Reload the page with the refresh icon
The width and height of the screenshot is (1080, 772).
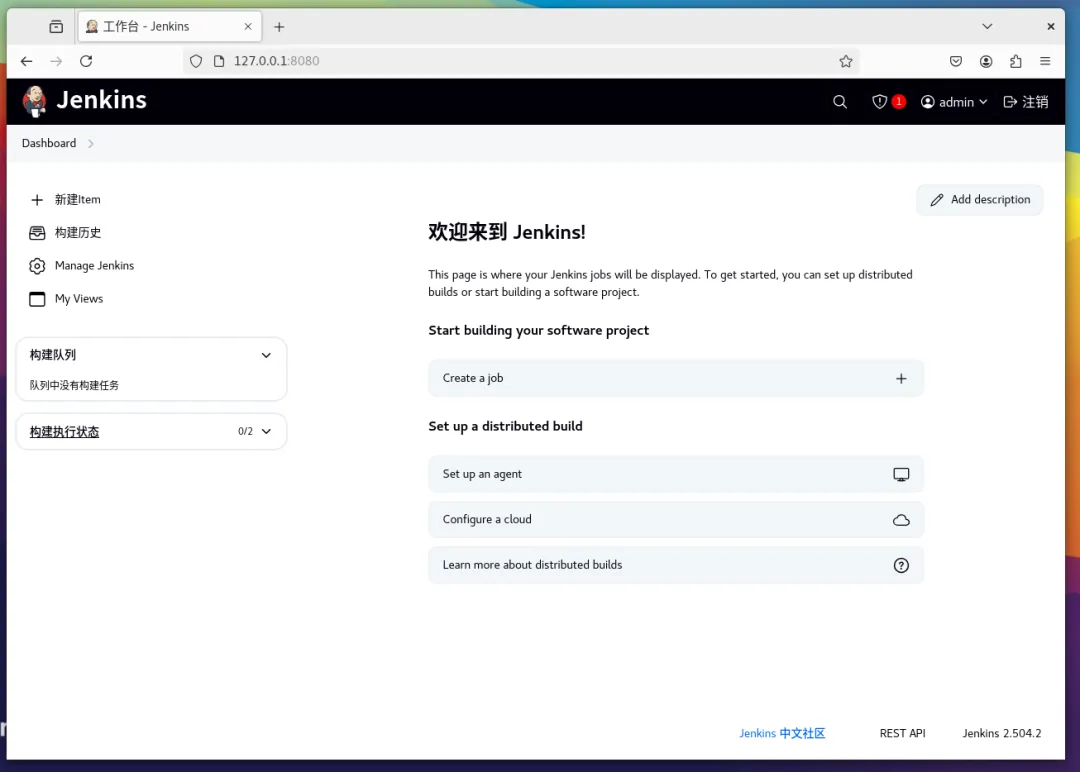point(86,61)
